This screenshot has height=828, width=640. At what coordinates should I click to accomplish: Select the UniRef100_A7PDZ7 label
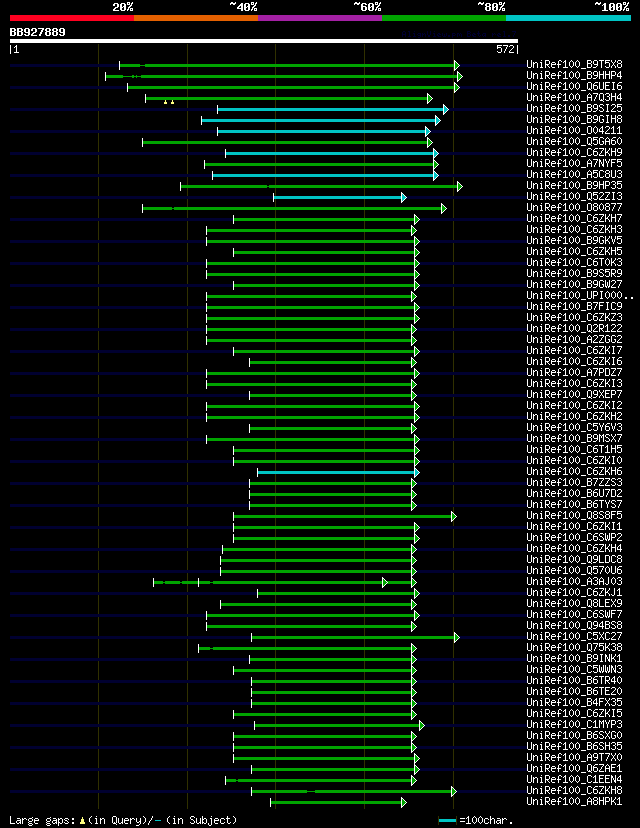pos(575,373)
